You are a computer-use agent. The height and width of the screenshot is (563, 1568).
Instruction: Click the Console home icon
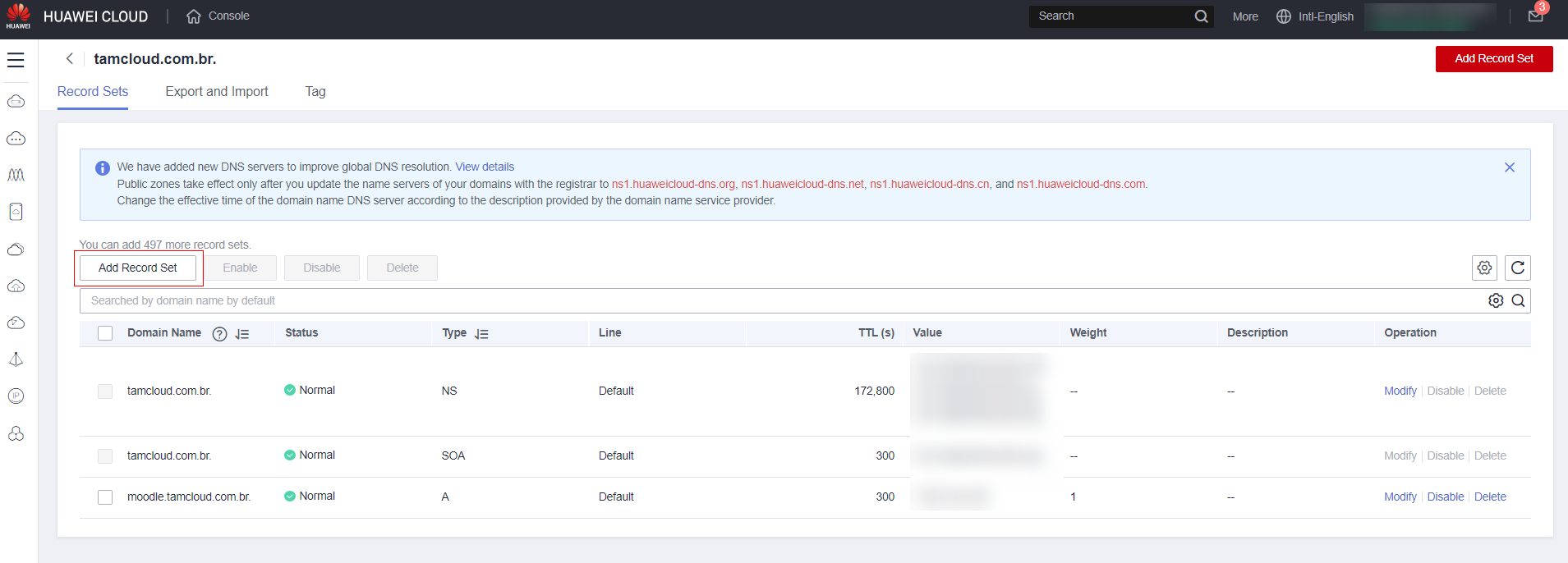point(194,16)
